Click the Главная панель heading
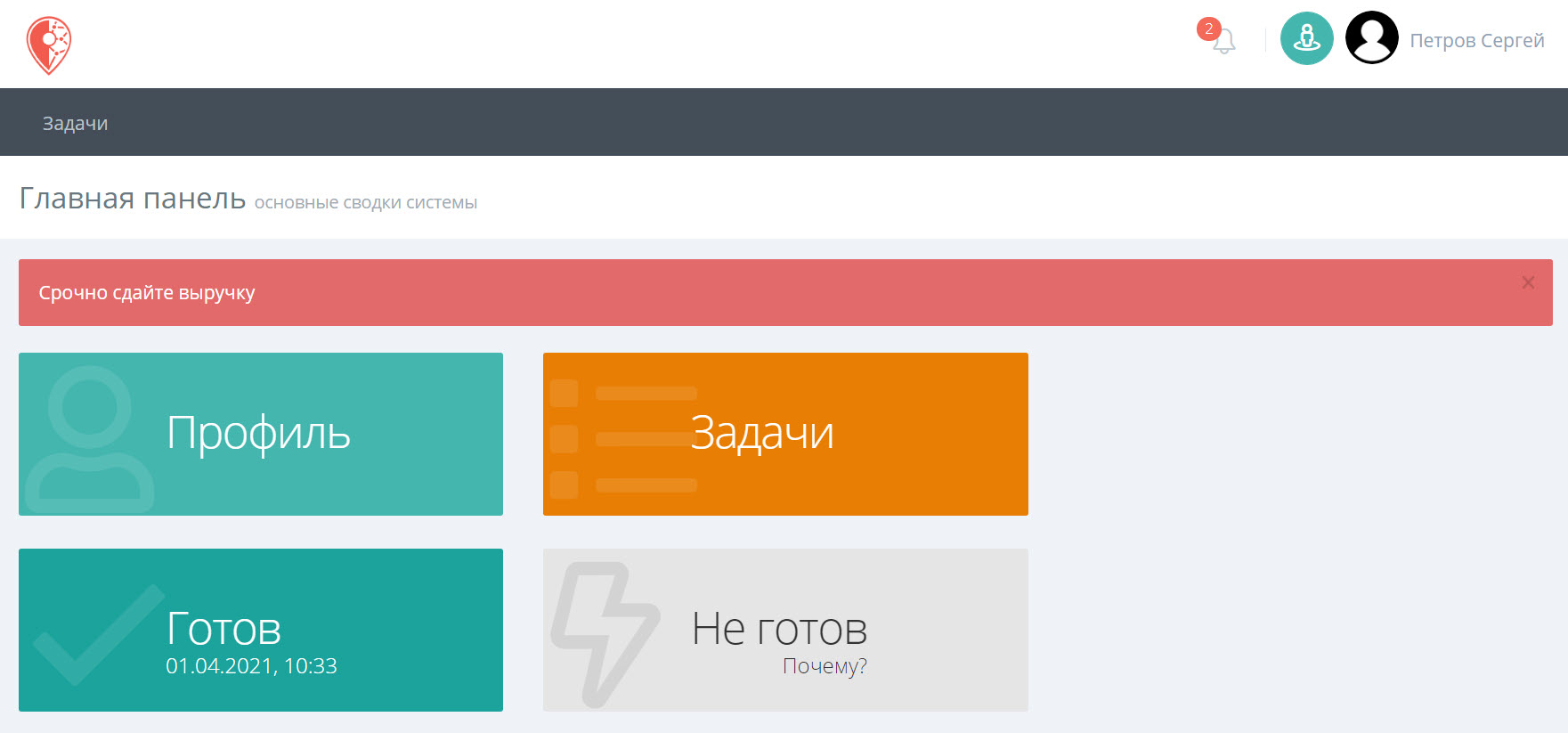The height and width of the screenshot is (733, 1568). click(x=133, y=198)
